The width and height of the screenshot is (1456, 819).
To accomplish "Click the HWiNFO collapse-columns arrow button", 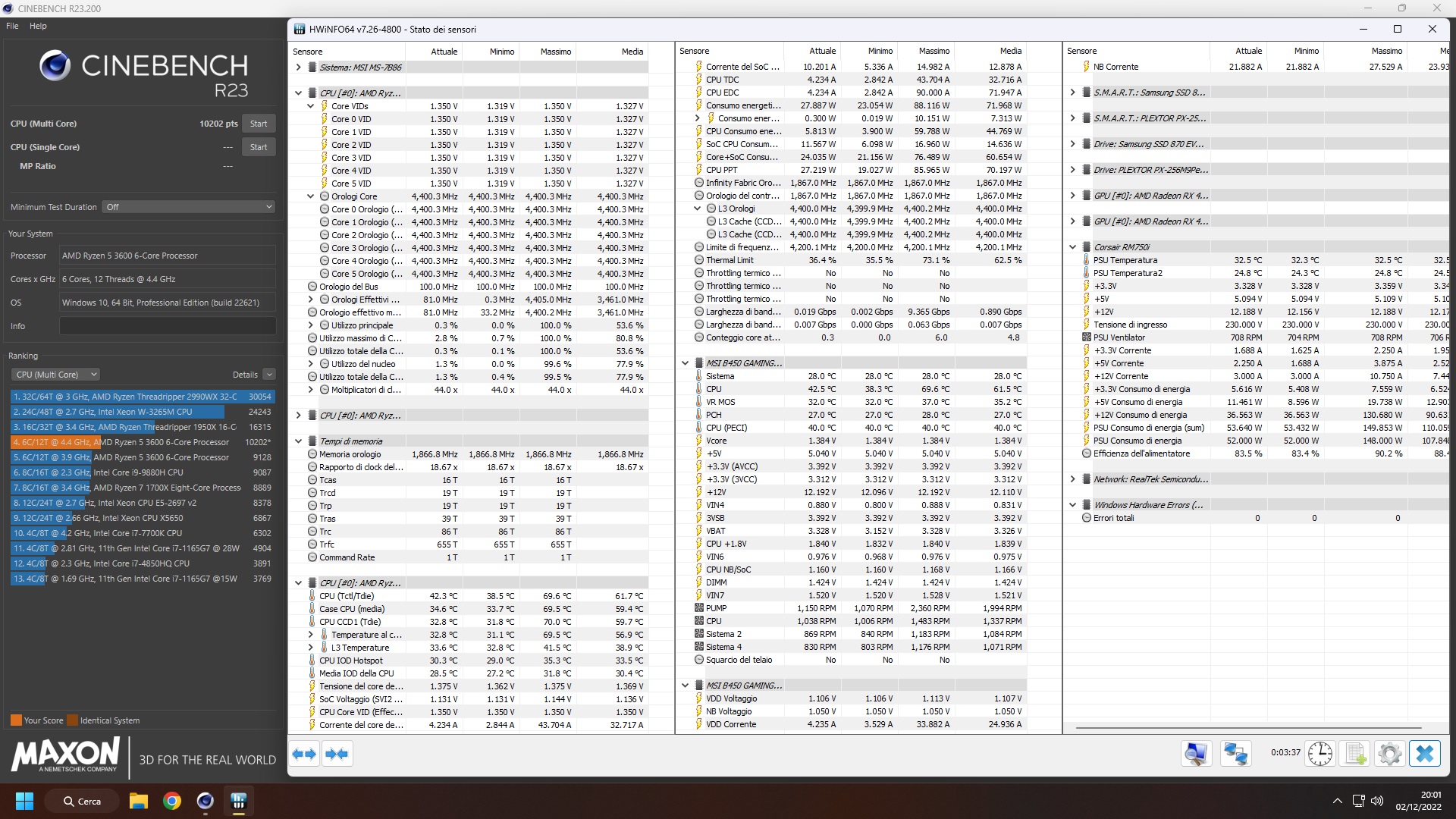I will 337,754.
